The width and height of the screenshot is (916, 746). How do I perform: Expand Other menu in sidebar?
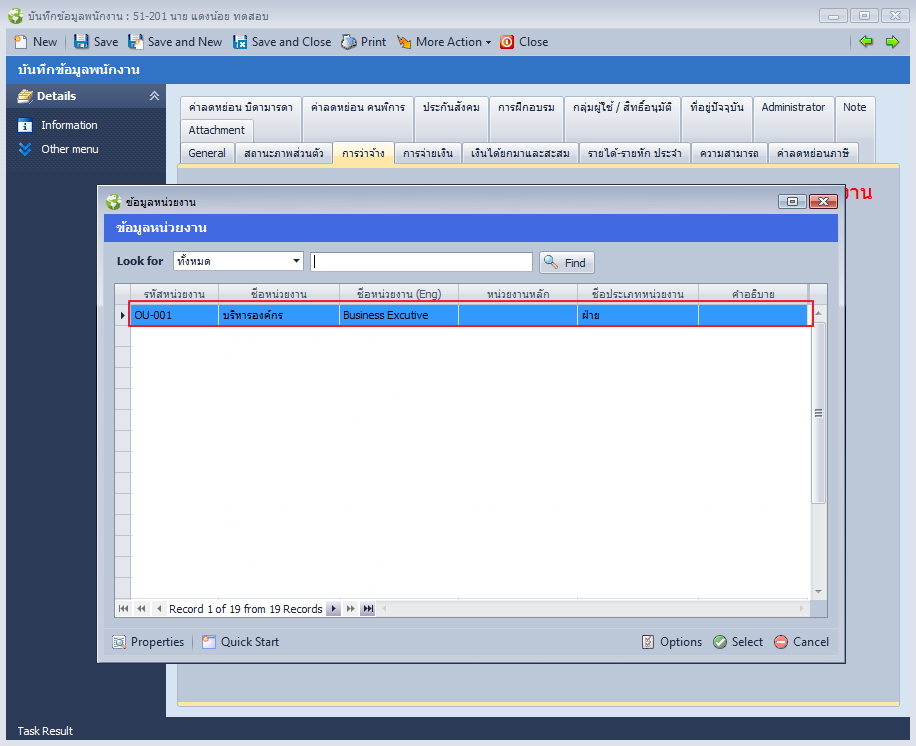pos(70,149)
